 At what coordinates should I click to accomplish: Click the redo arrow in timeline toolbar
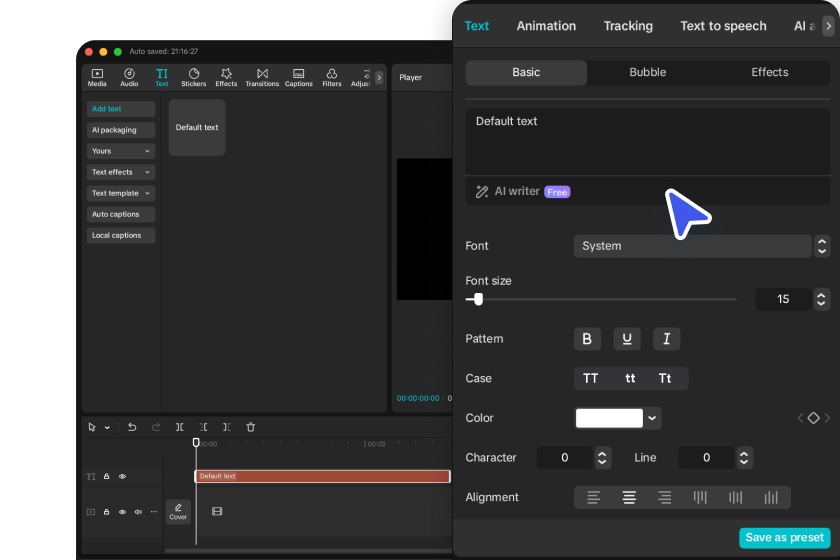pyautogui.click(x=156, y=427)
